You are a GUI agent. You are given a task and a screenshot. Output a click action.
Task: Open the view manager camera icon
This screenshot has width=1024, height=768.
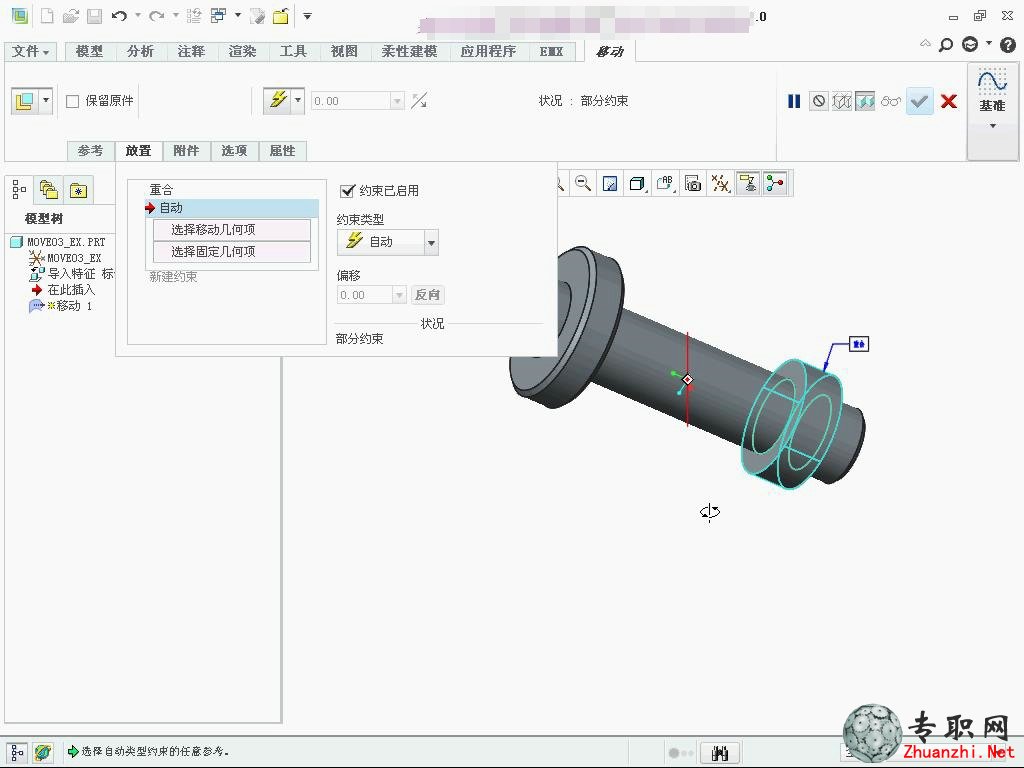[x=693, y=184]
